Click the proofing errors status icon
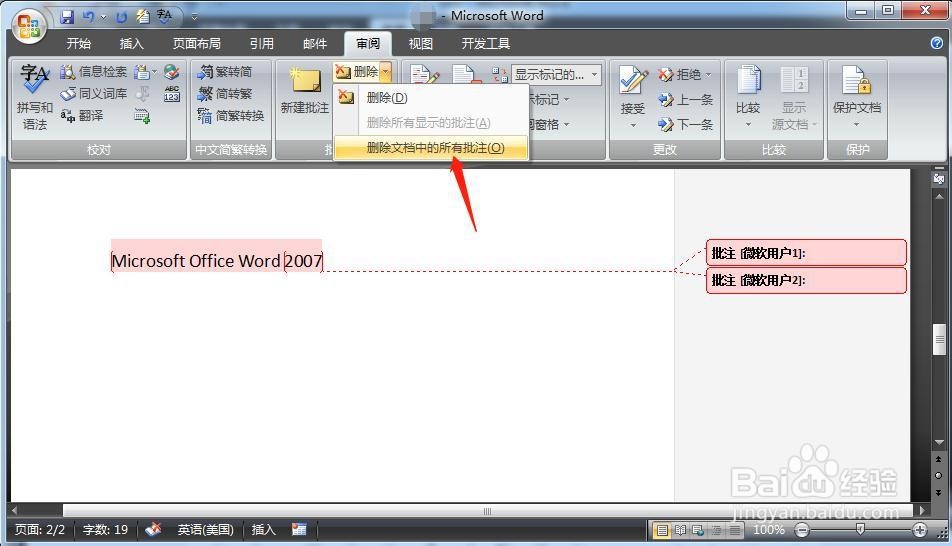 pyautogui.click(x=153, y=530)
